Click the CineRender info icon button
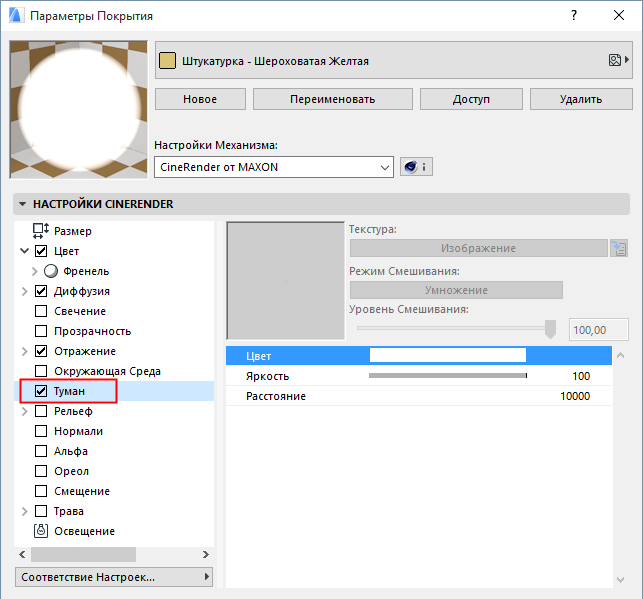The height and width of the screenshot is (599, 643). click(416, 167)
